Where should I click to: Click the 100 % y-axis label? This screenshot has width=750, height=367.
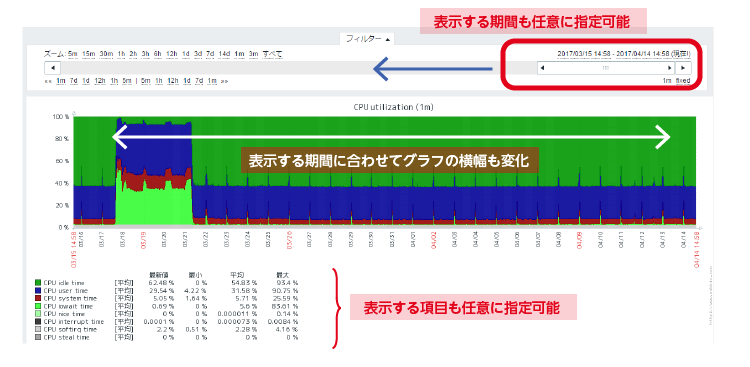(x=60, y=117)
